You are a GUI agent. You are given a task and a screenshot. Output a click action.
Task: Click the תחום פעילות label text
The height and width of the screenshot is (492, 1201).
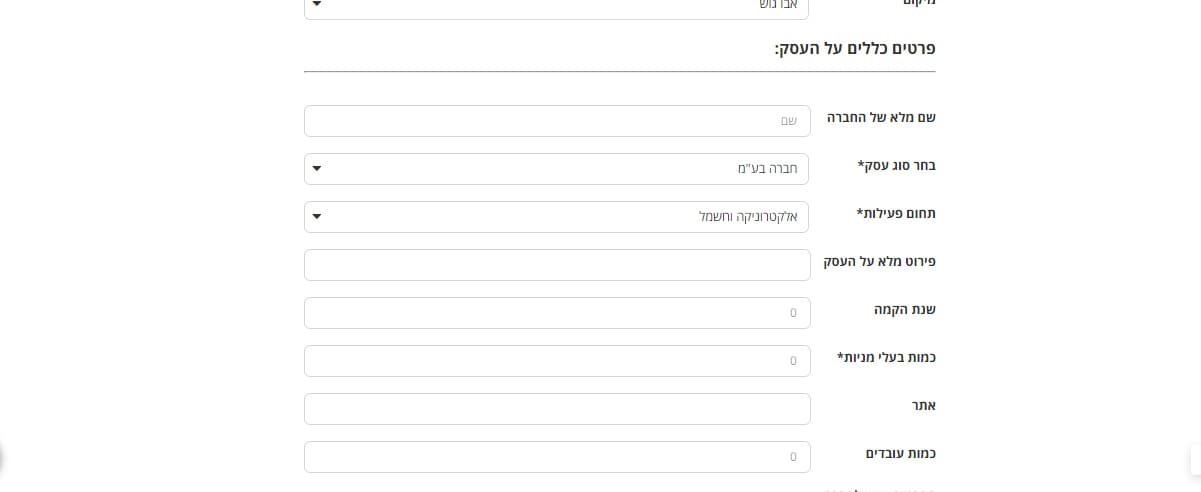(896, 214)
